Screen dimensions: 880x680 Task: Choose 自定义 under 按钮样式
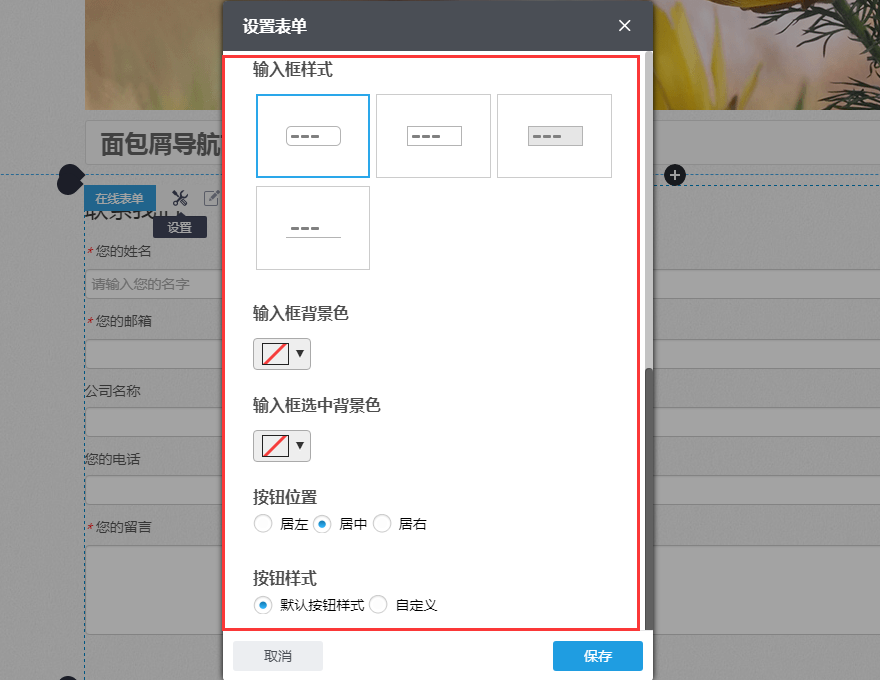[x=378, y=605]
